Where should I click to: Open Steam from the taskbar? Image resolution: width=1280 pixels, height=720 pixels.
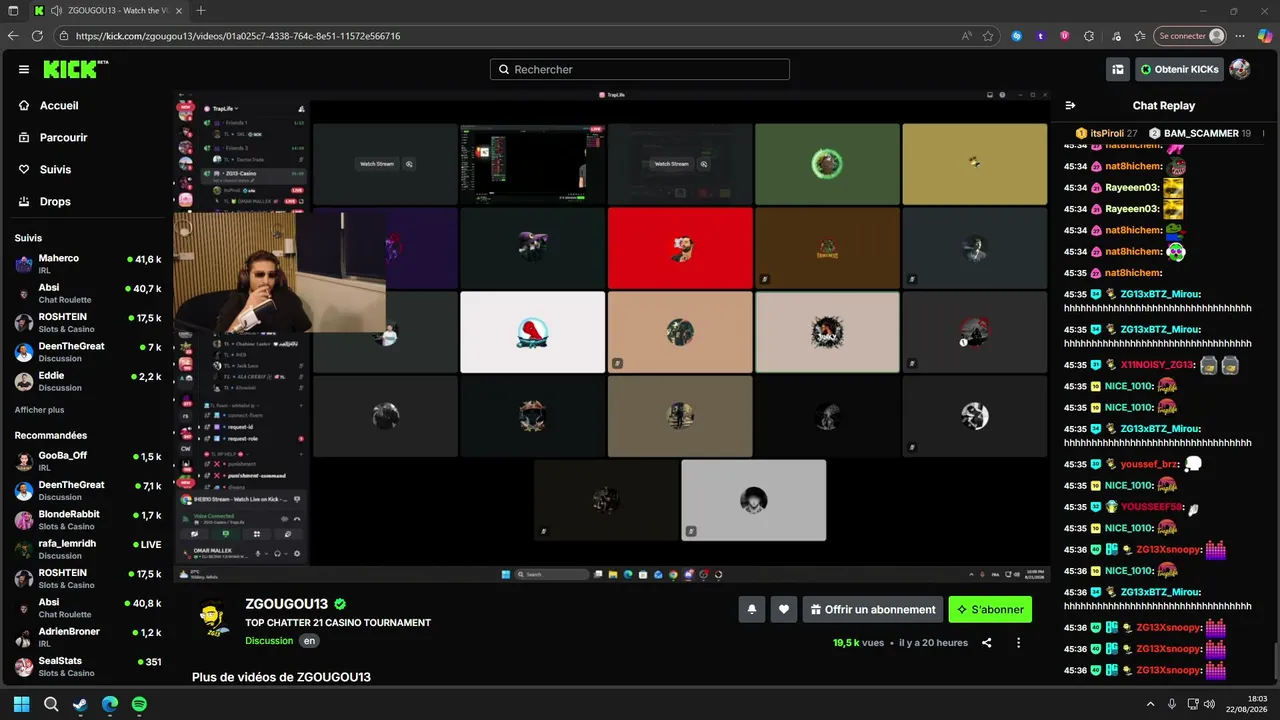pos(80,704)
